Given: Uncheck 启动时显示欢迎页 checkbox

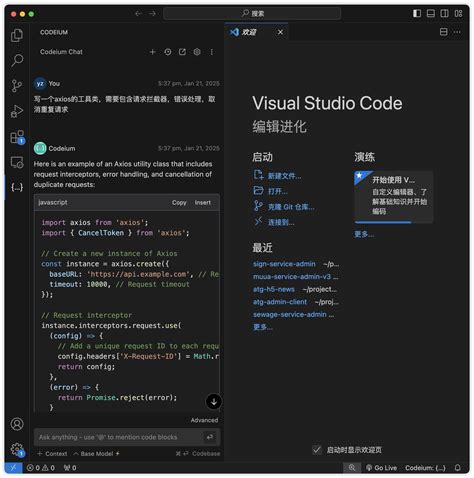Looking at the screenshot, I should 317,450.
